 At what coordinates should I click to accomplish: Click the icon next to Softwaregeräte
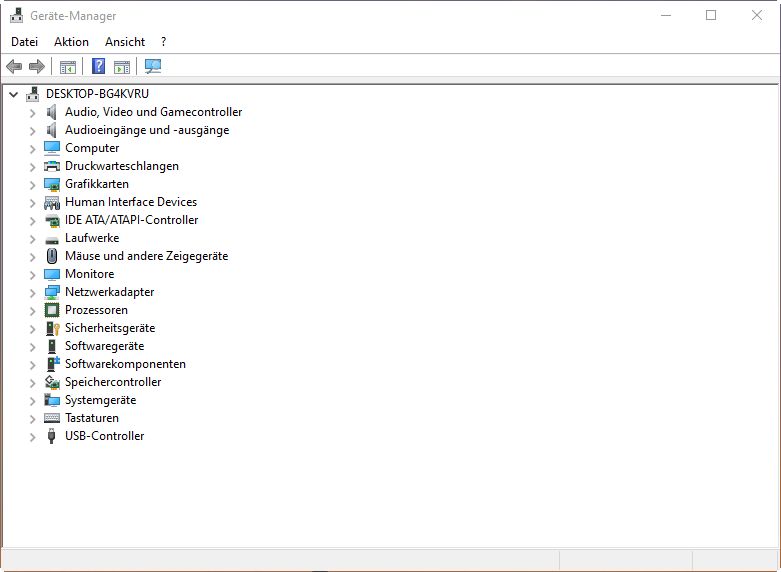(x=52, y=346)
